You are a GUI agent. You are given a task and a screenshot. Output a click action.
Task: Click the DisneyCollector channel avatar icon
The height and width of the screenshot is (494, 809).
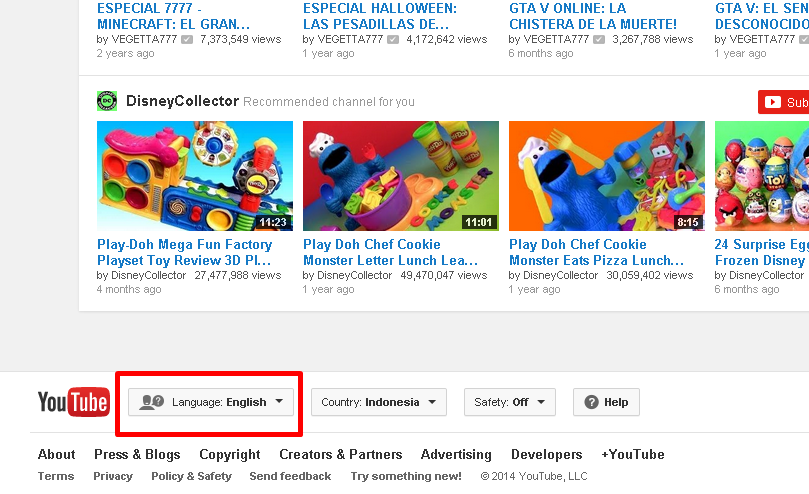coord(107,101)
